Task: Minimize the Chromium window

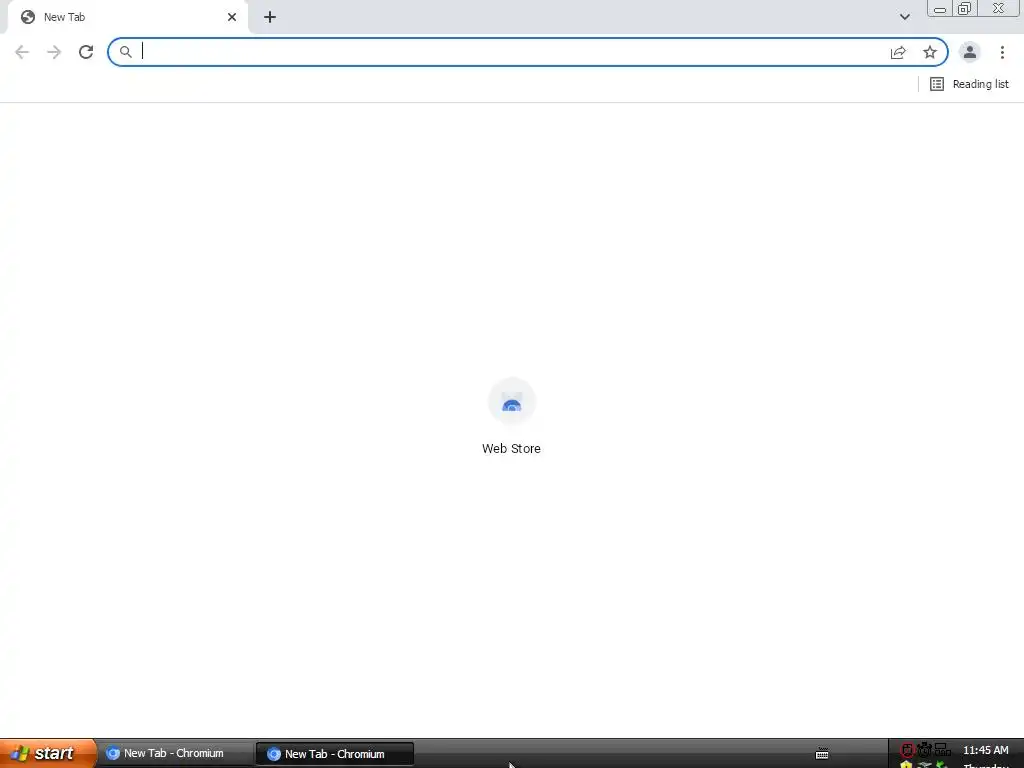Action: (x=940, y=9)
